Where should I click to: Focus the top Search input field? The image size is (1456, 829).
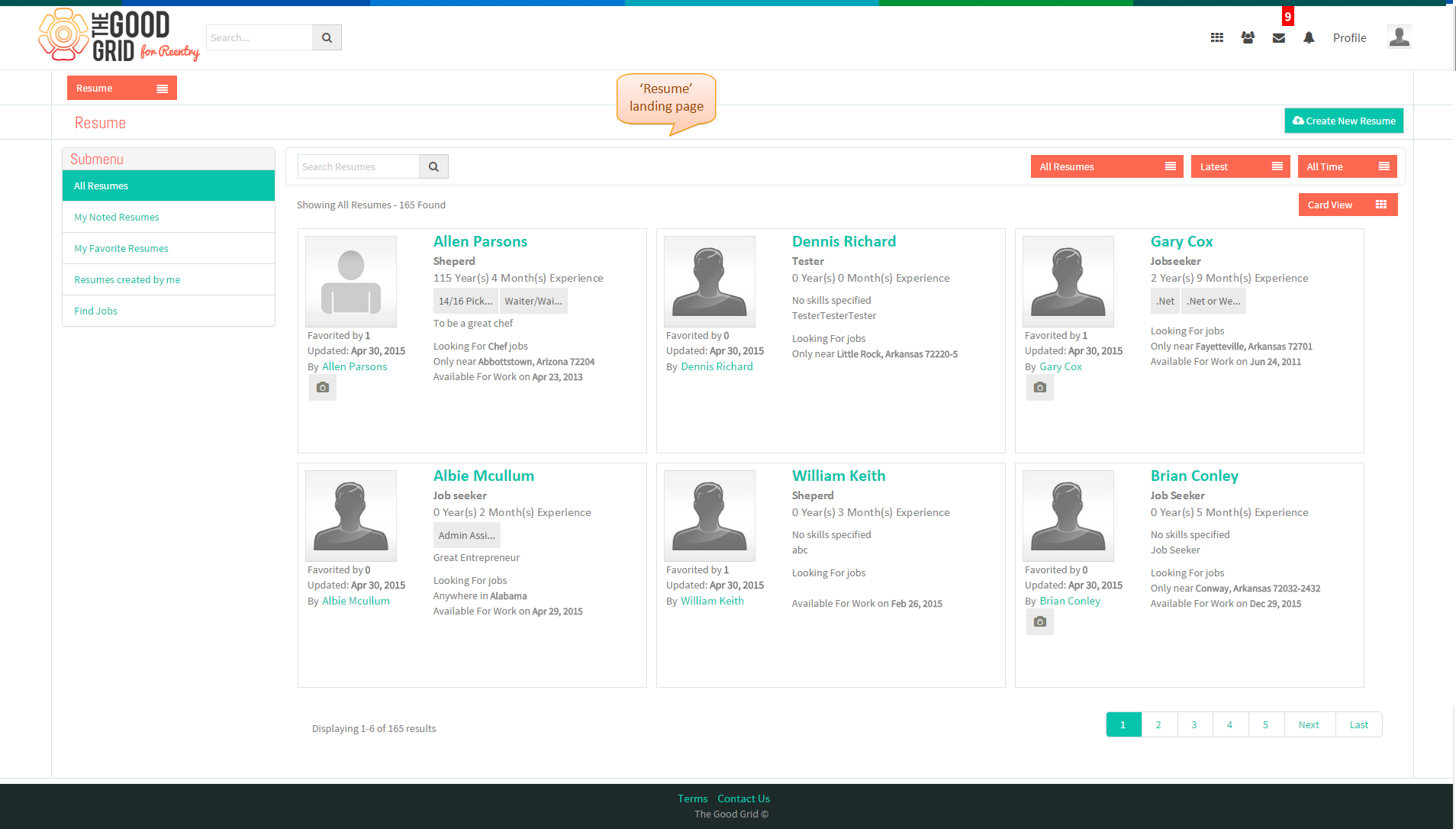click(259, 37)
